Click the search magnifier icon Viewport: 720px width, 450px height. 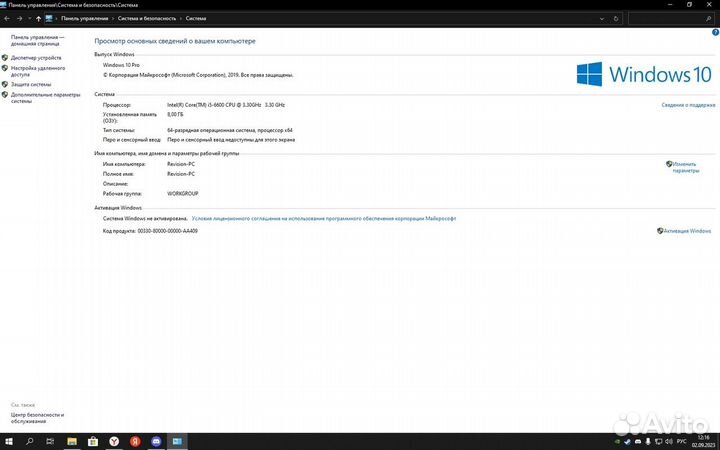(x=708, y=19)
